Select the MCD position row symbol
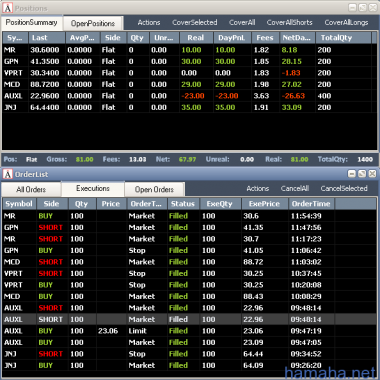This screenshot has width=380, height=380. 12,84
